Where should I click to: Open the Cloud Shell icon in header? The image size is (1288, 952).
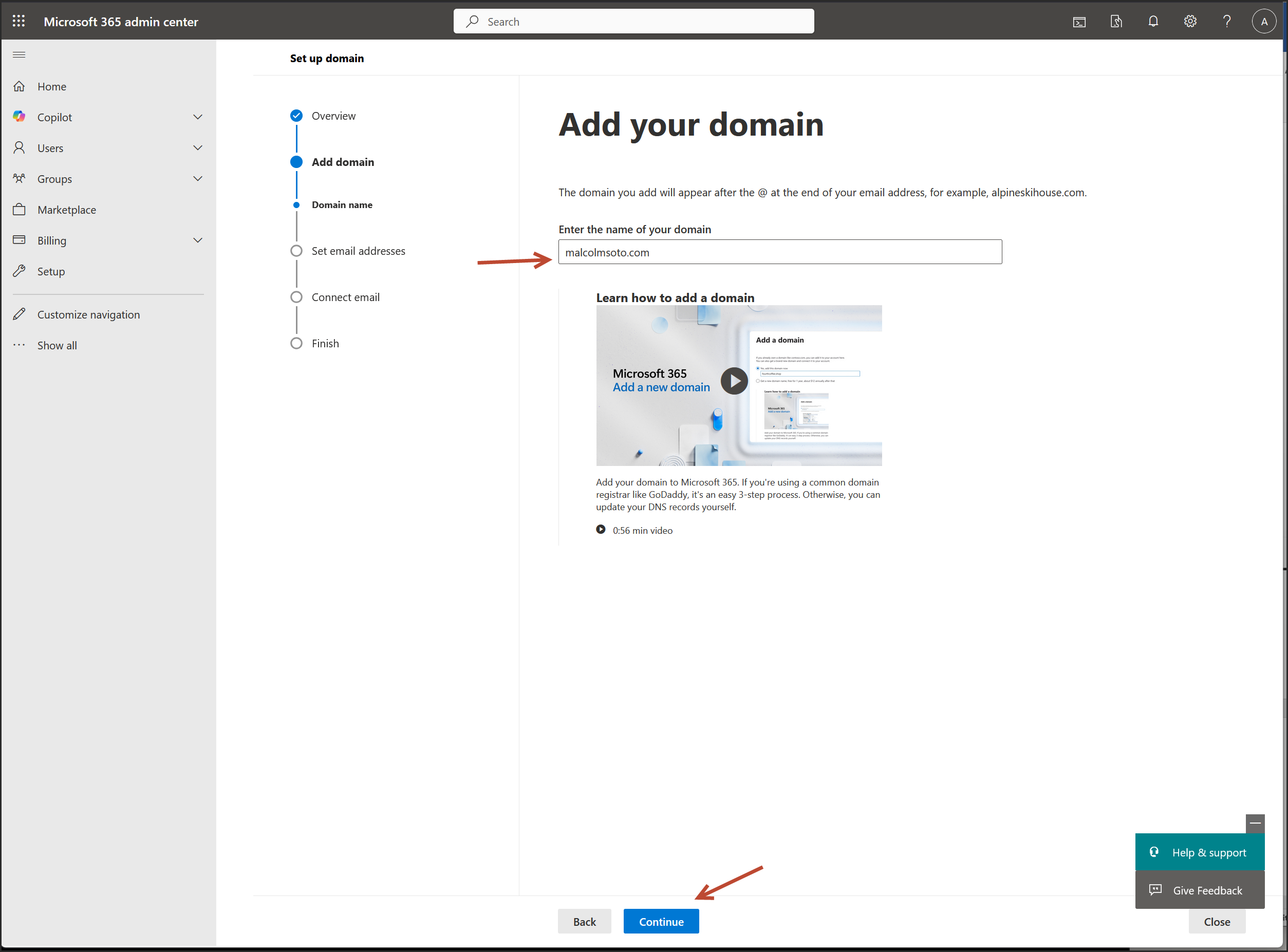tap(1079, 22)
